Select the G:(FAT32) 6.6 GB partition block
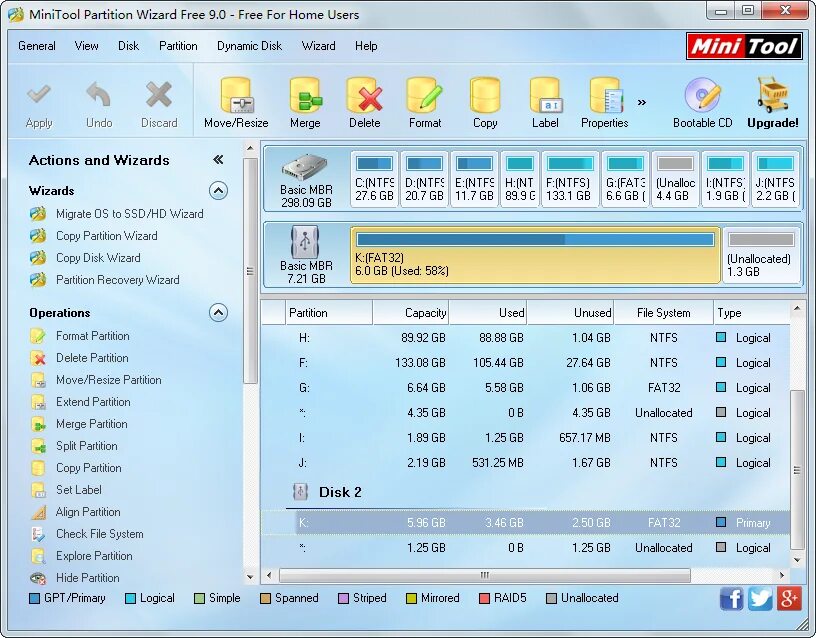 coord(625,179)
